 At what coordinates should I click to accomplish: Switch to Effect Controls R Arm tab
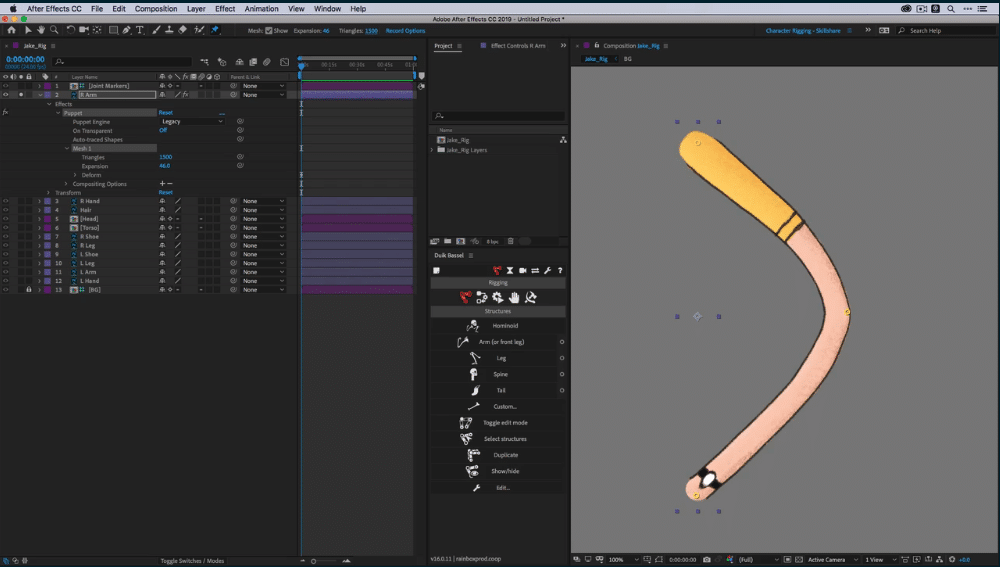click(x=518, y=46)
